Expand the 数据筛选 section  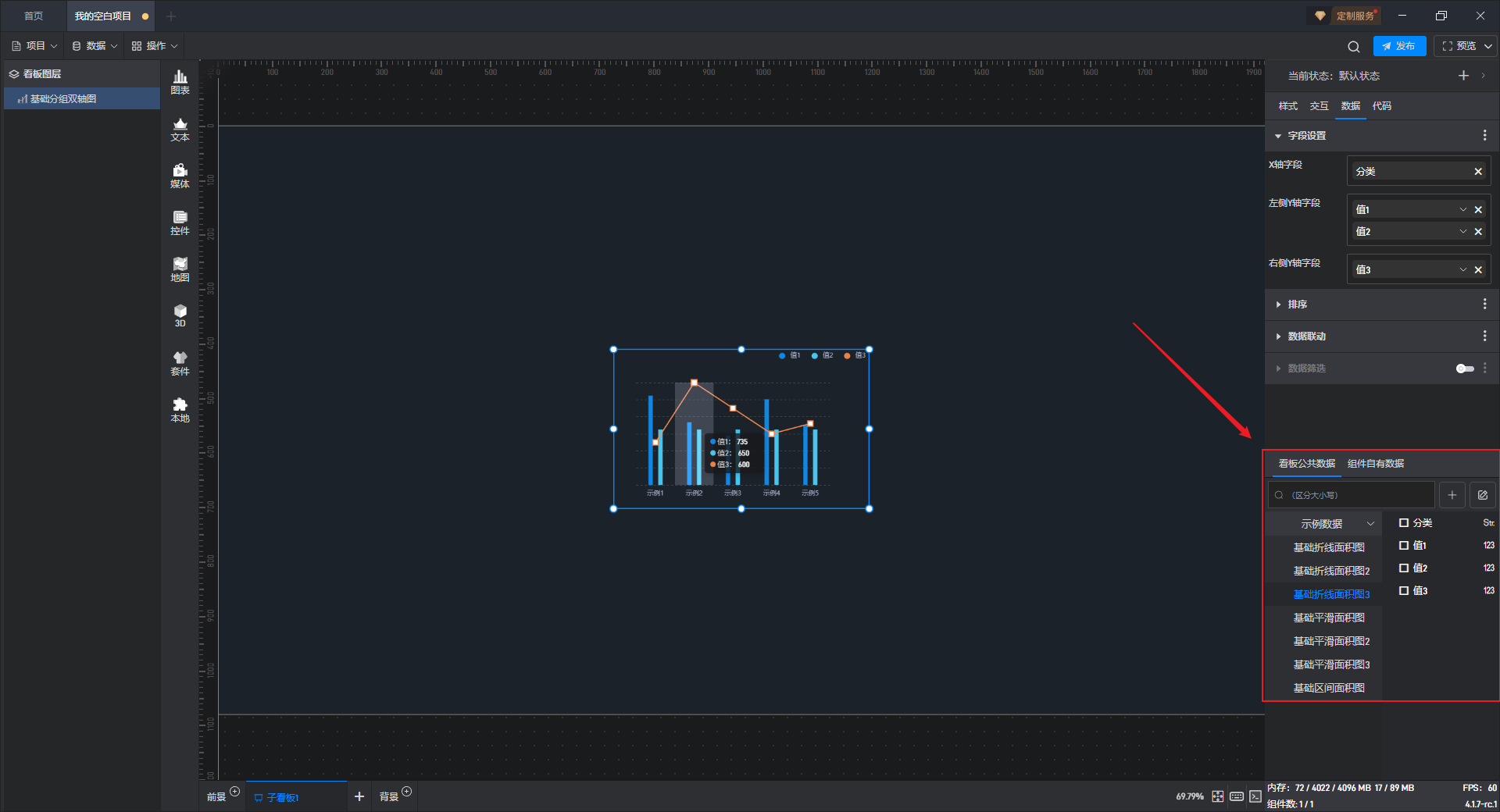(1278, 369)
